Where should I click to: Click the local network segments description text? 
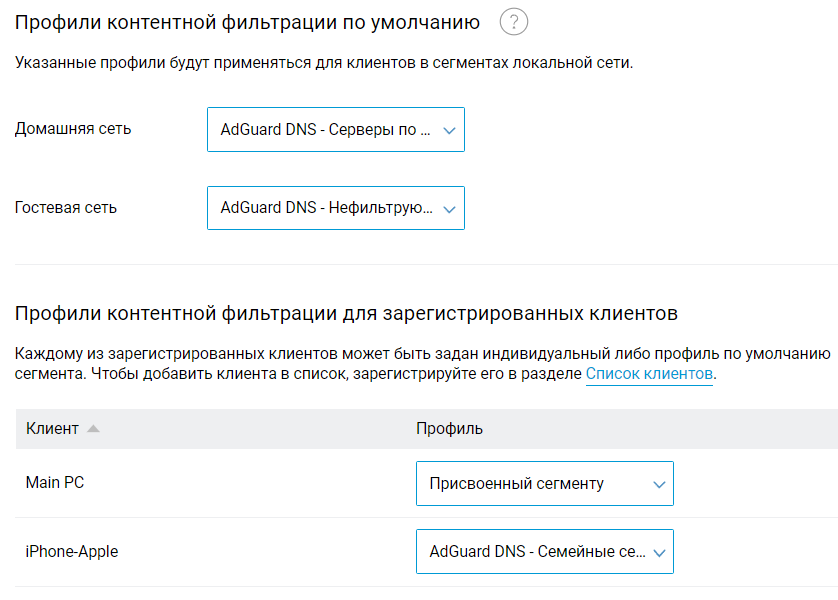pos(324,63)
